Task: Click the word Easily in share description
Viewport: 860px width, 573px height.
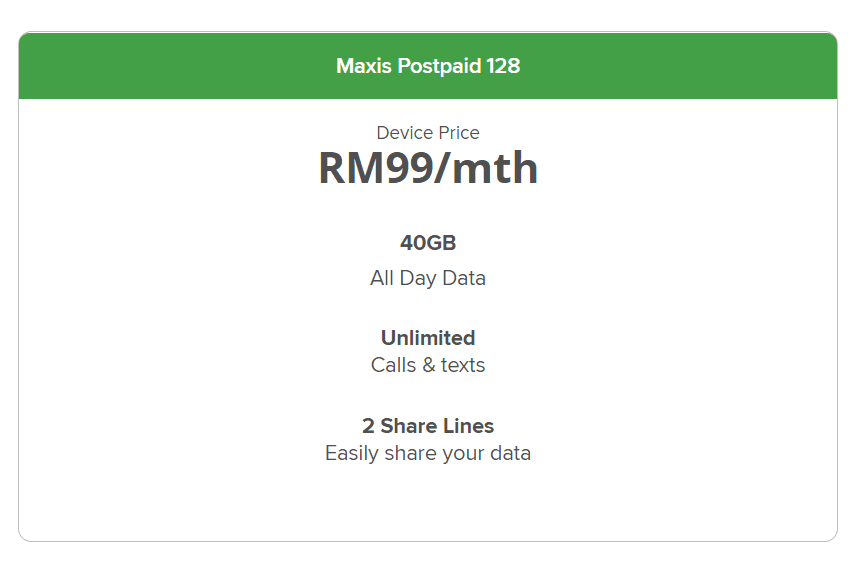Action: pyautogui.click(x=352, y=453)
